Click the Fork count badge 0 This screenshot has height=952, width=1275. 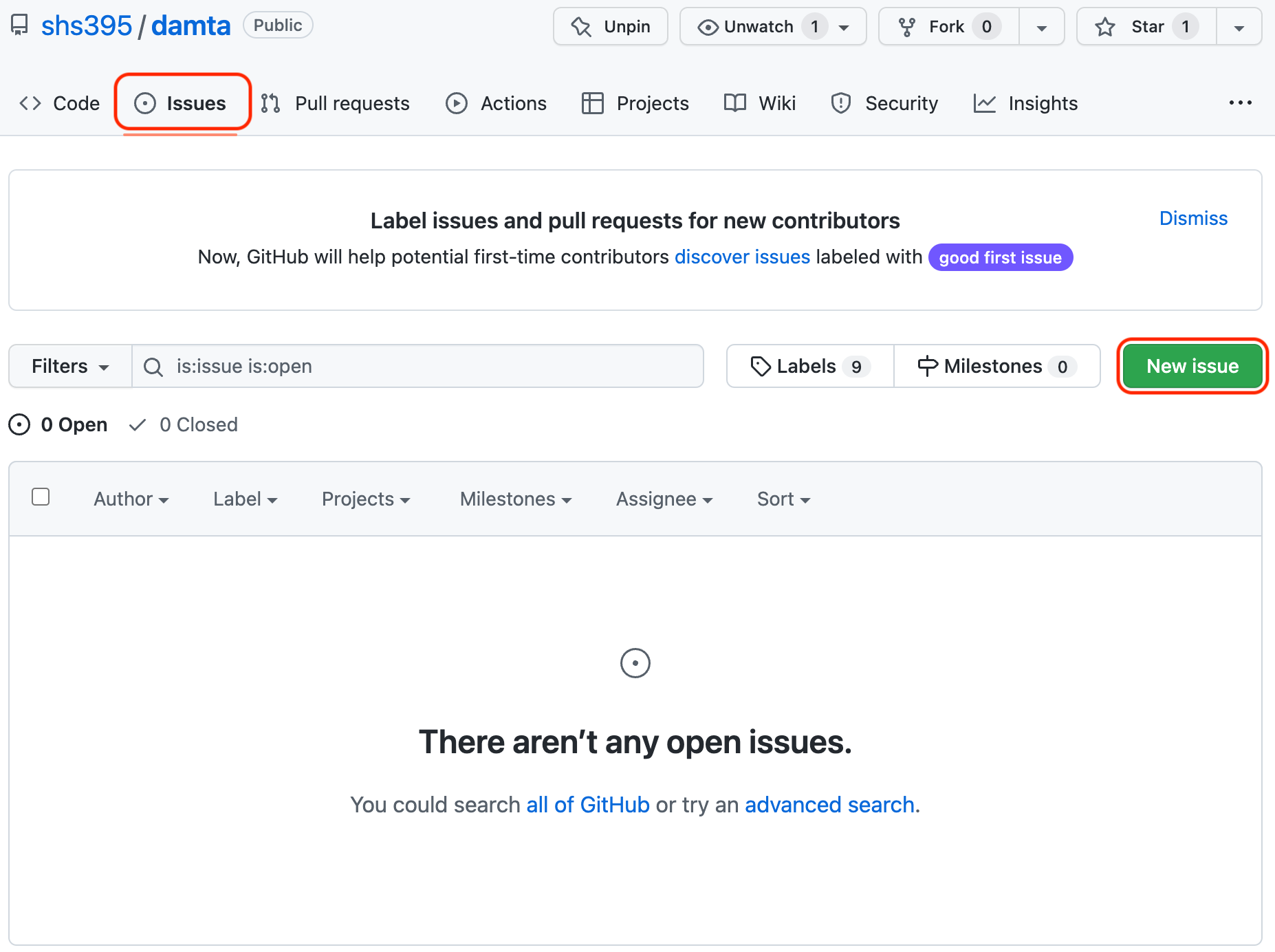point(987,27)
